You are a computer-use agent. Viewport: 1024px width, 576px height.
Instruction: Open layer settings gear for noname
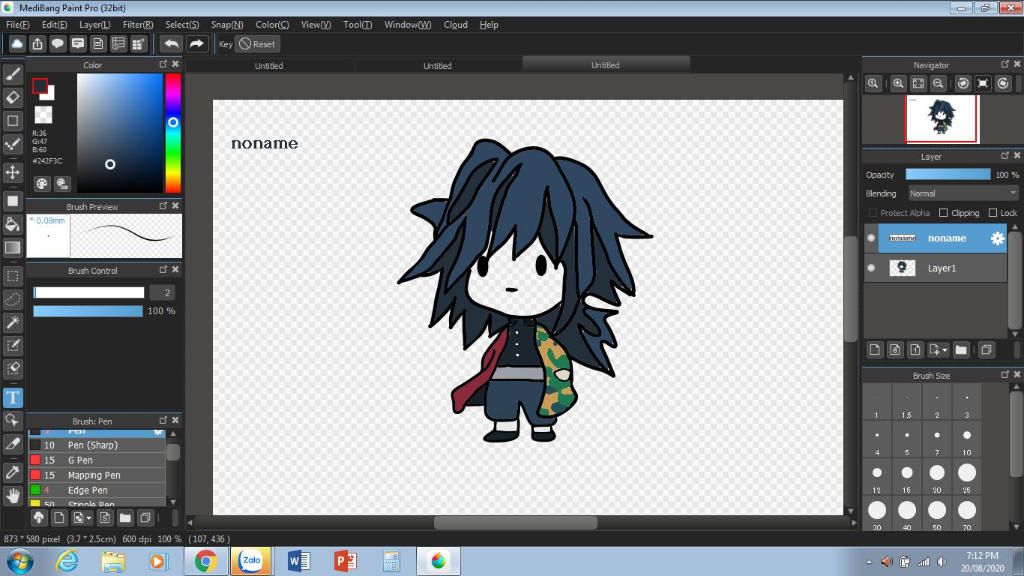(997, 238)
